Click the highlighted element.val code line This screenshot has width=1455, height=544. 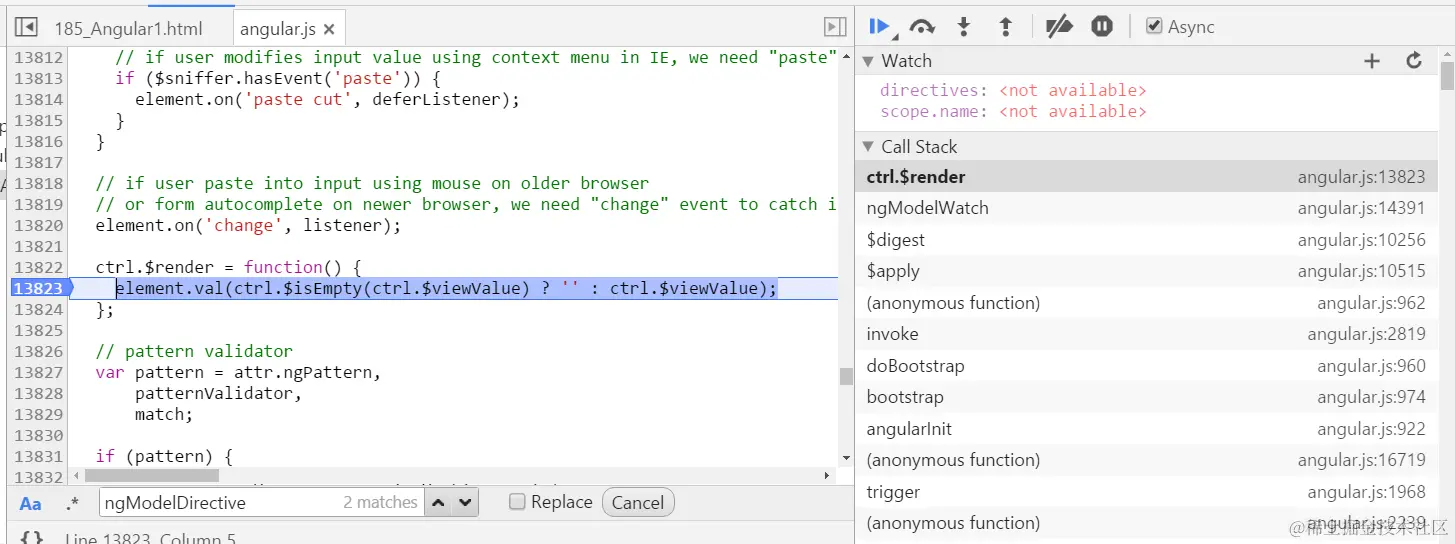pos(446,288)
